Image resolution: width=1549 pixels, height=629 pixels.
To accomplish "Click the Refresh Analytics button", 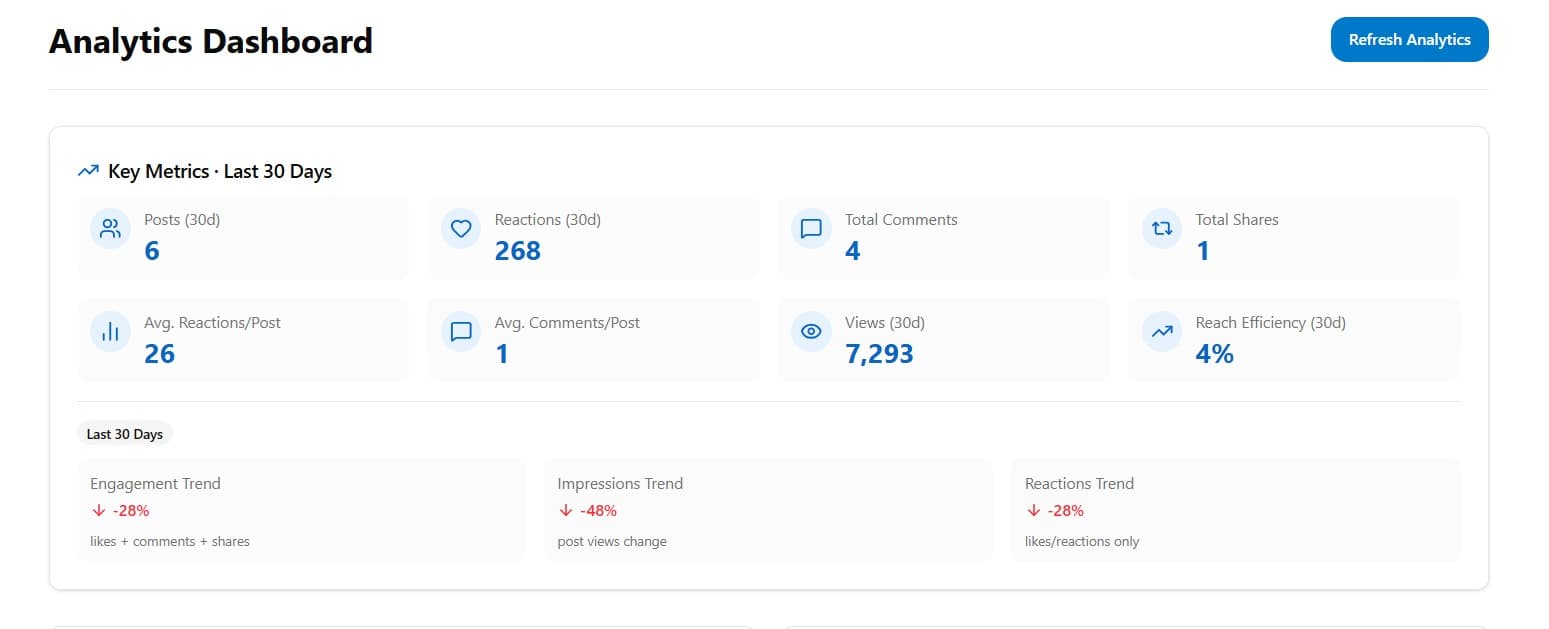I will click(x=1409, y=40).
